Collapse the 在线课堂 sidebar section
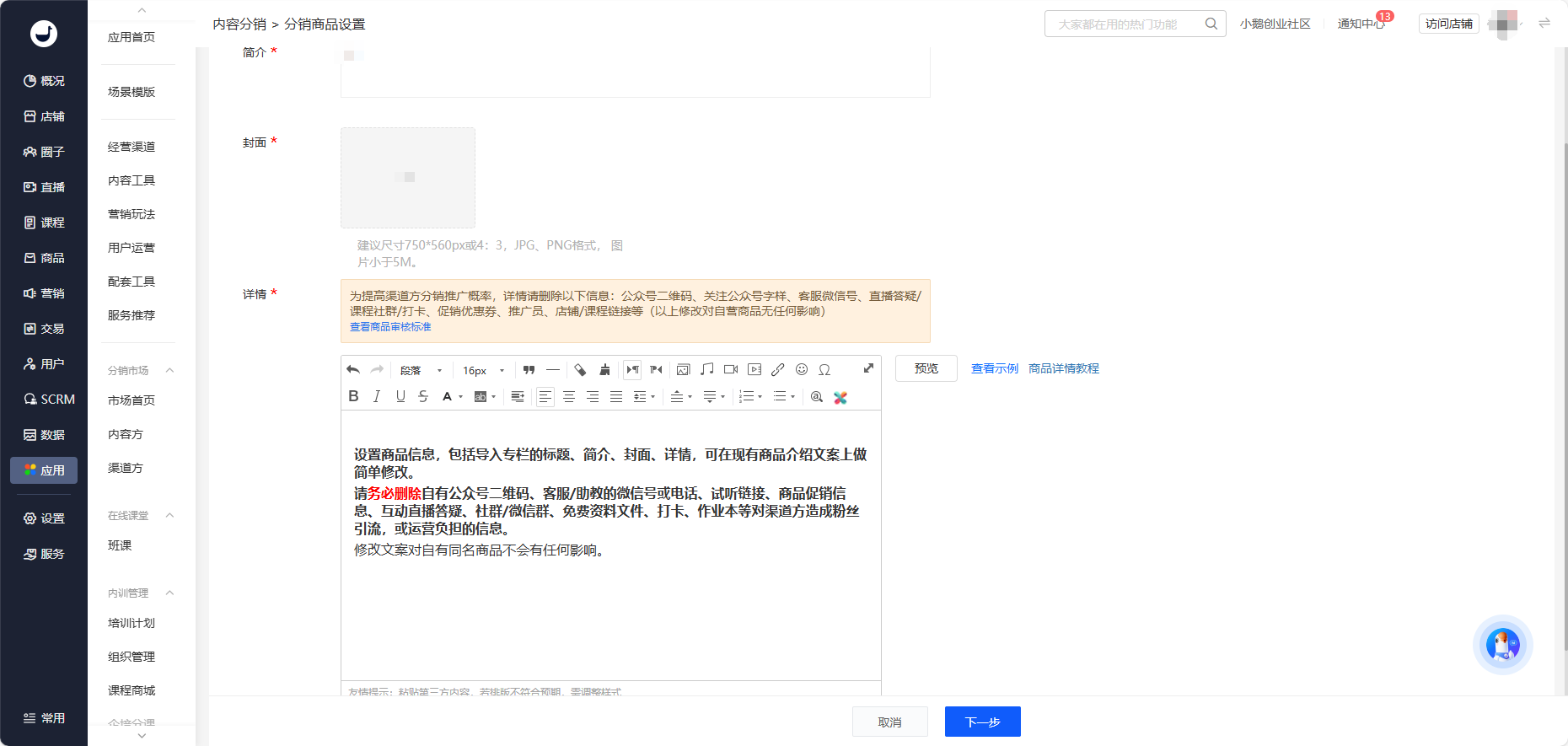The image size is (1568, 746). [x=169, y=515]
